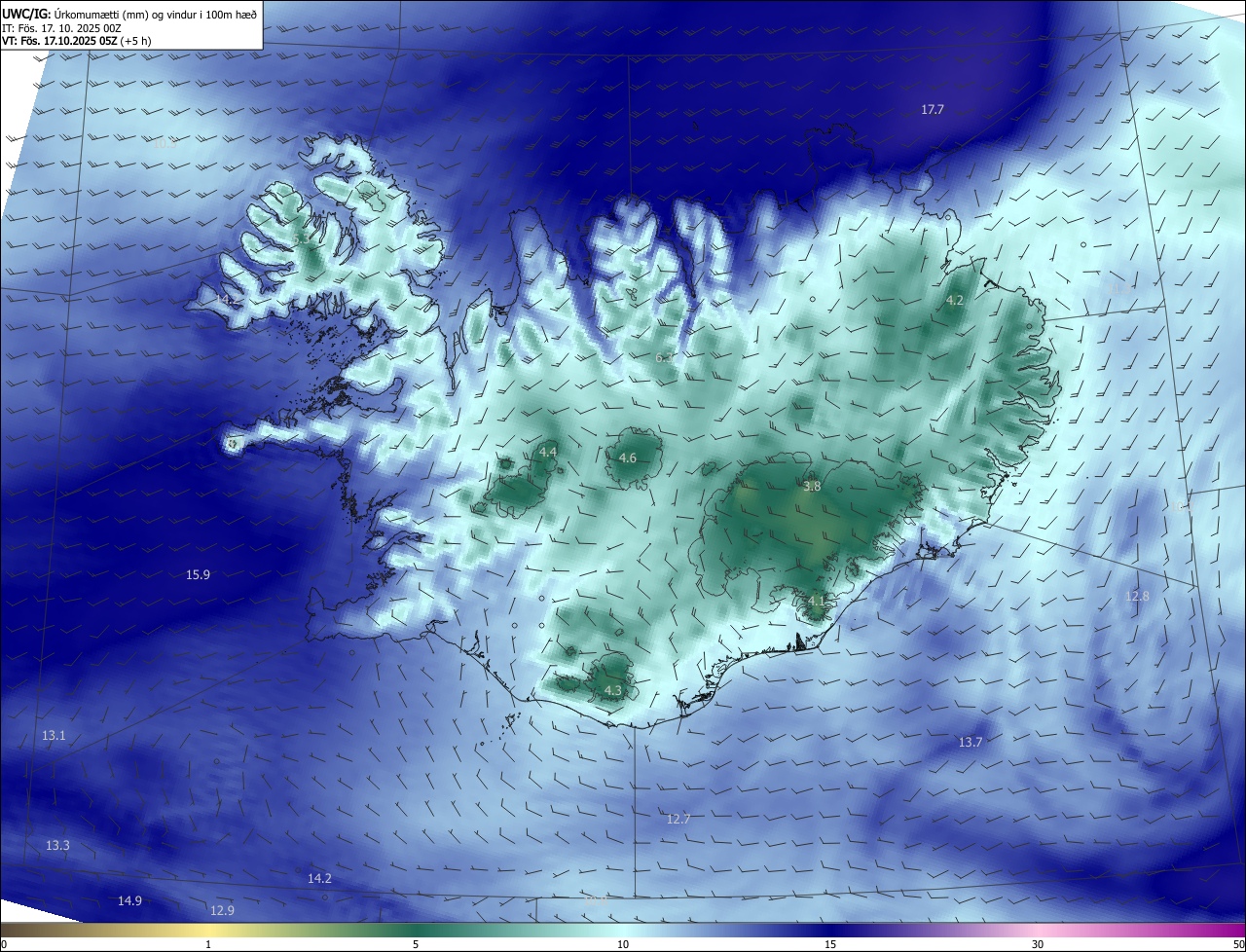Click the 4.4 value on the glacier
Screen dimensions: 1246x952
pos(548,453)
